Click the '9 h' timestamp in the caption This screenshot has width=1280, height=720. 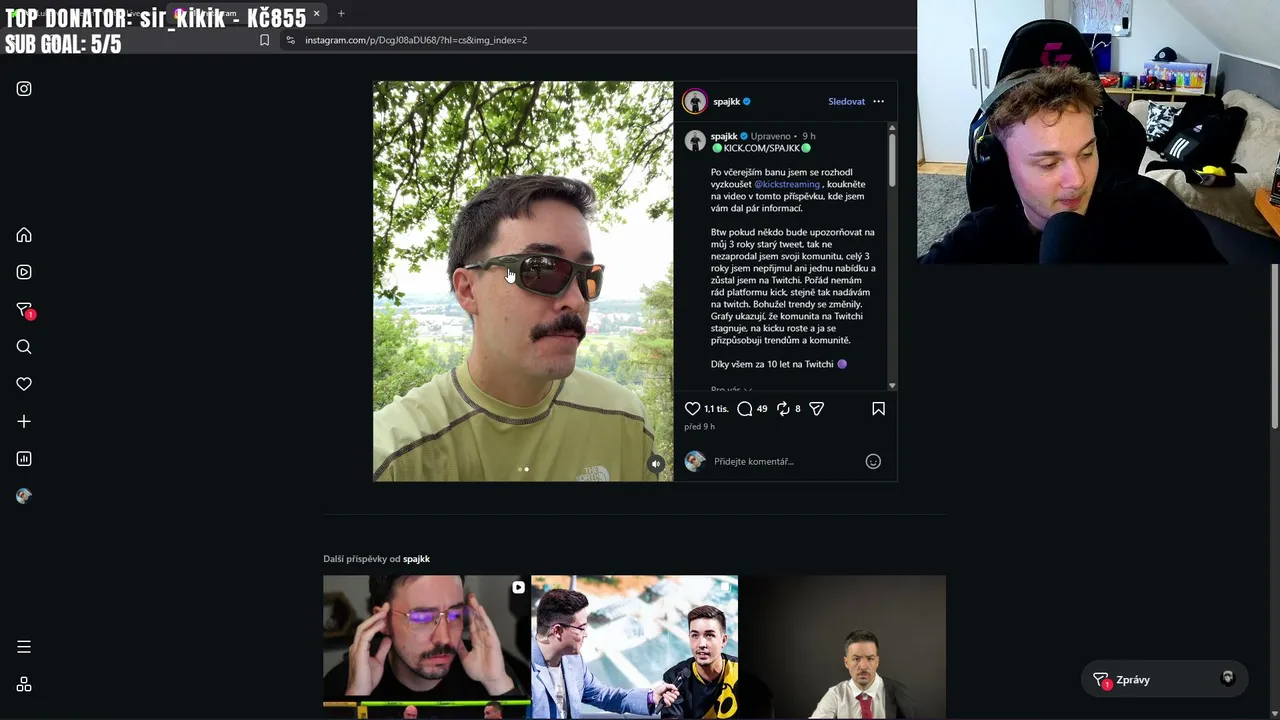pos(809,136)
